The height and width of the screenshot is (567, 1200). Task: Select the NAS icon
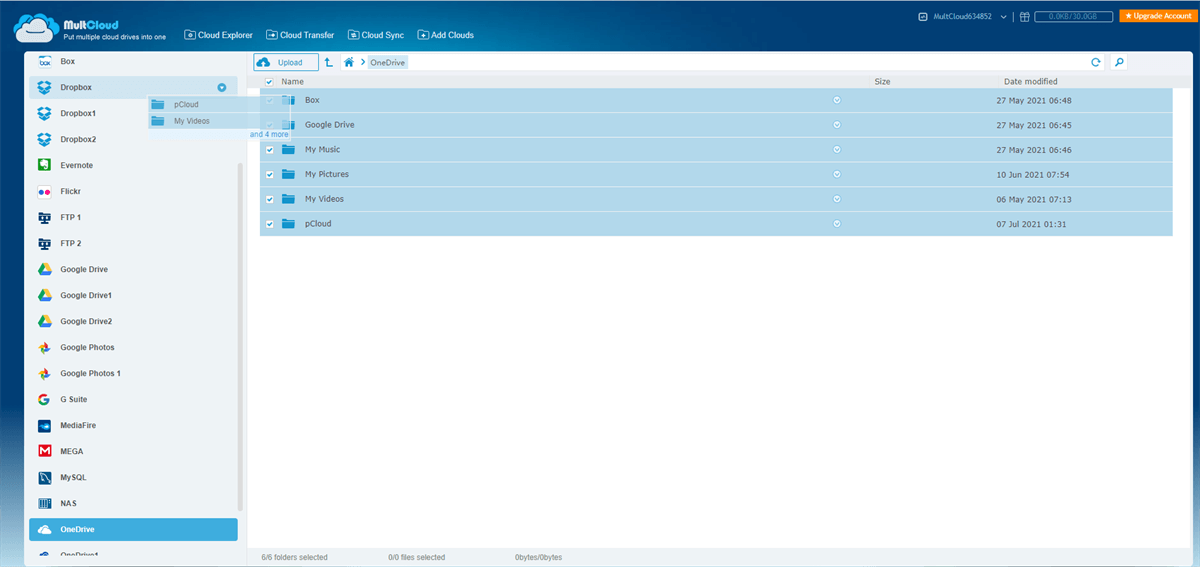point(44,503)
